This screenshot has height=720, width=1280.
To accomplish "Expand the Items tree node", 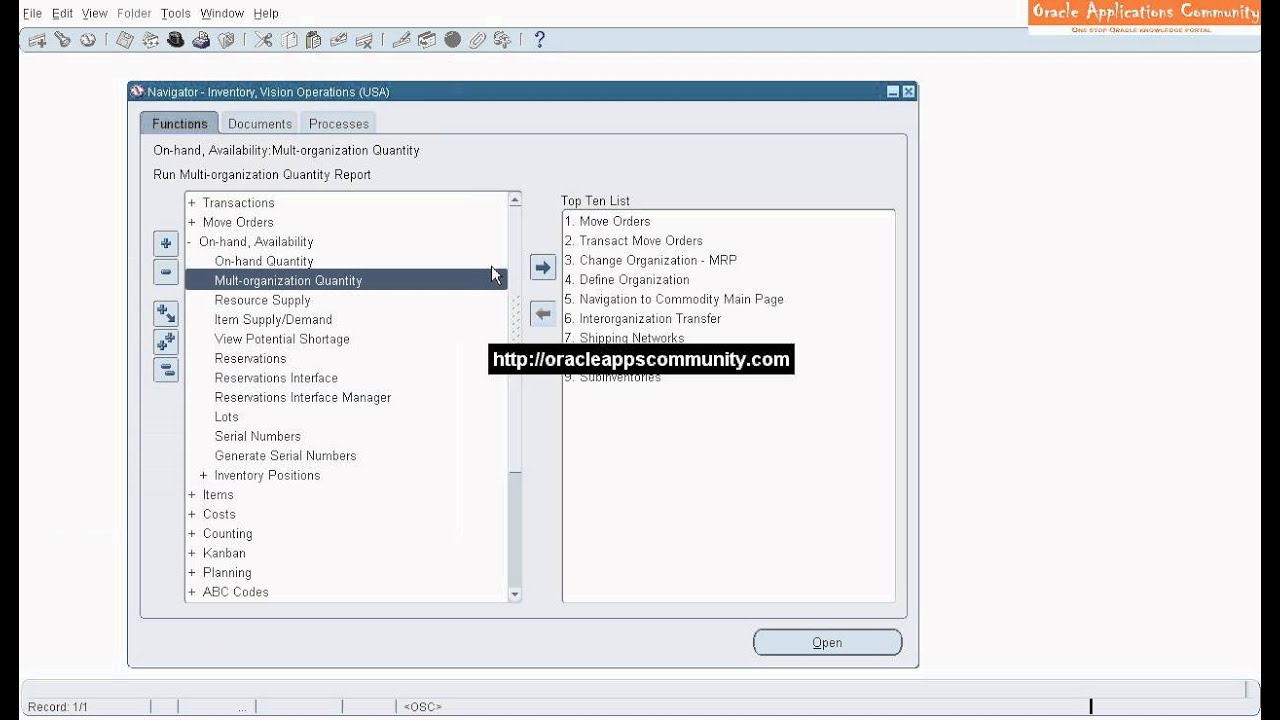I will (192, 495).
